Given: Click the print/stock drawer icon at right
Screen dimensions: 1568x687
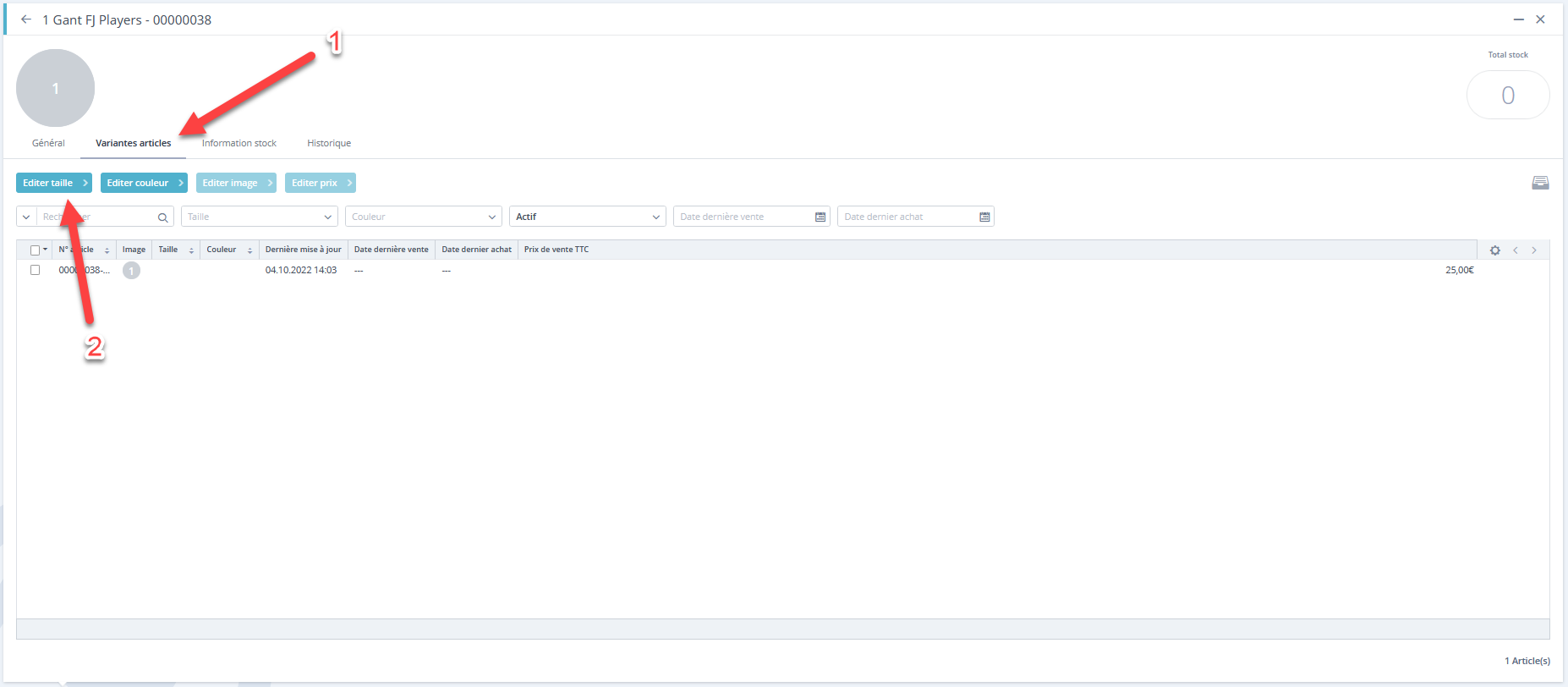Looking at the screenshot, I should (1540, 183).
